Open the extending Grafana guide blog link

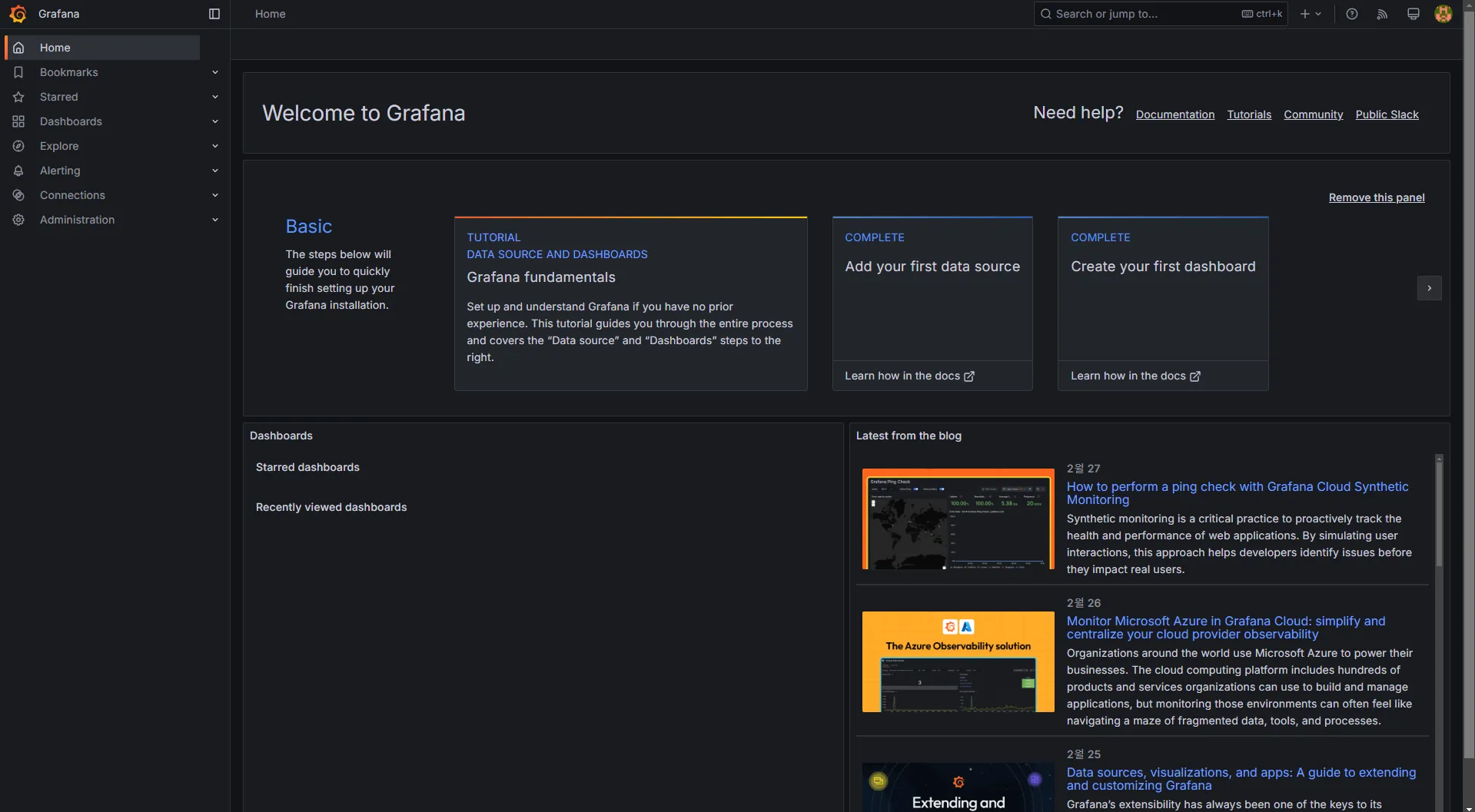(1241, 779)
